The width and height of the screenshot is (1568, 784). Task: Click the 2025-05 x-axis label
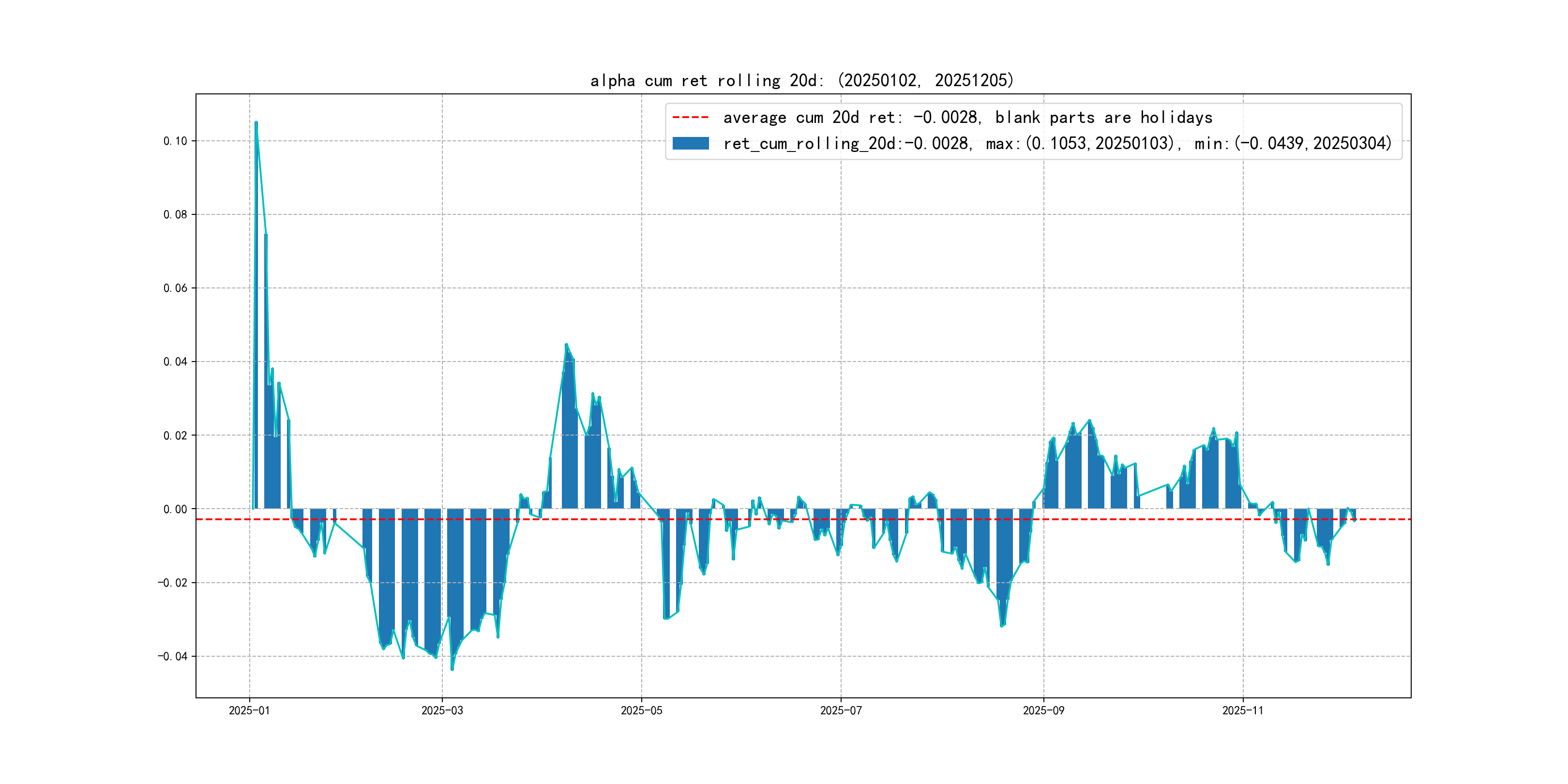[641, 710]
